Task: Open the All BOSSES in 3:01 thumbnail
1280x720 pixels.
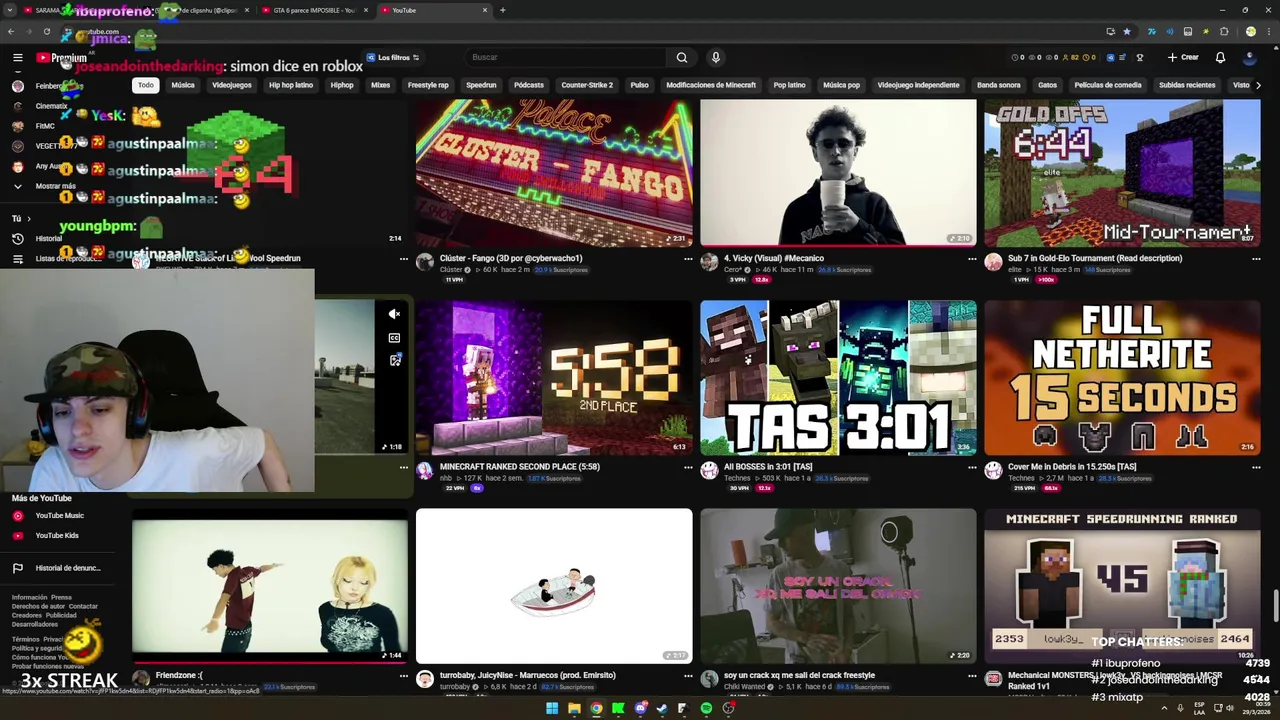Action: point(838,377)
